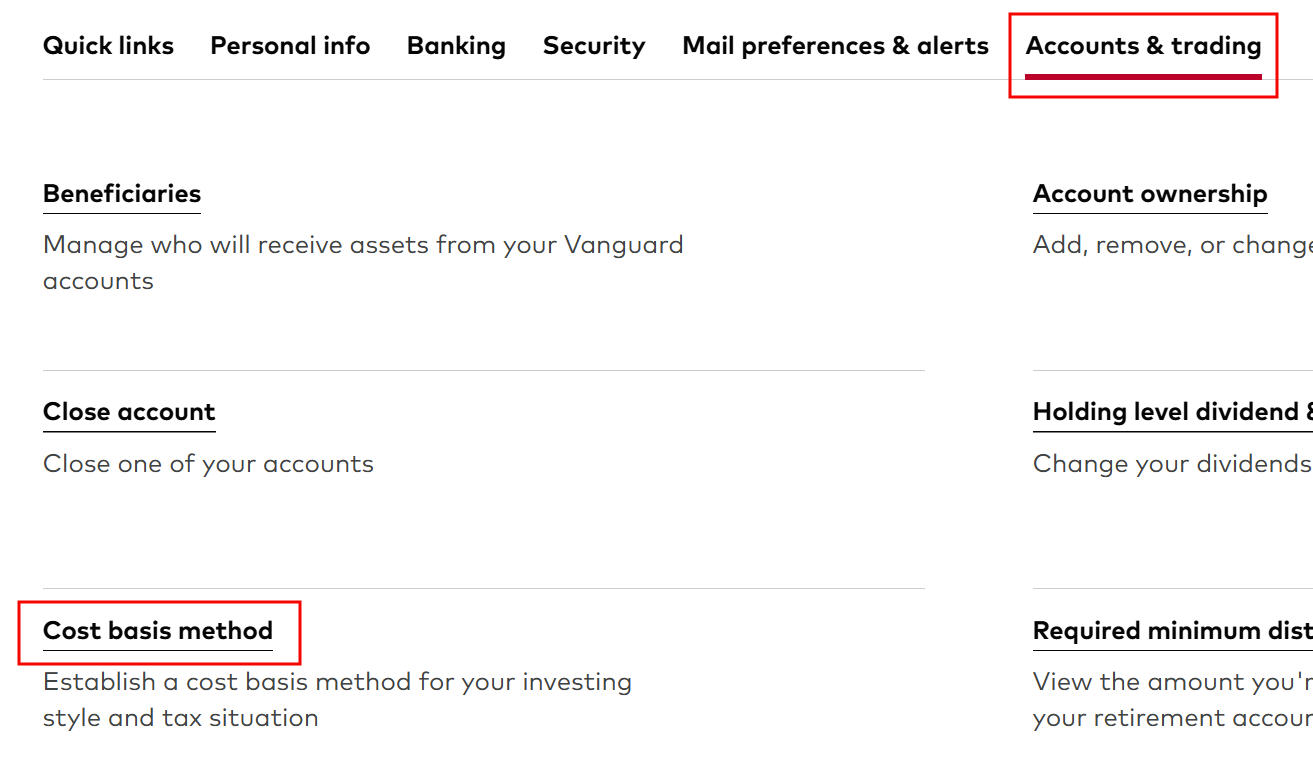Click the Account ownership link
The height and width of the screenshot is (774, 1313).
click(x=1150, y=193)
